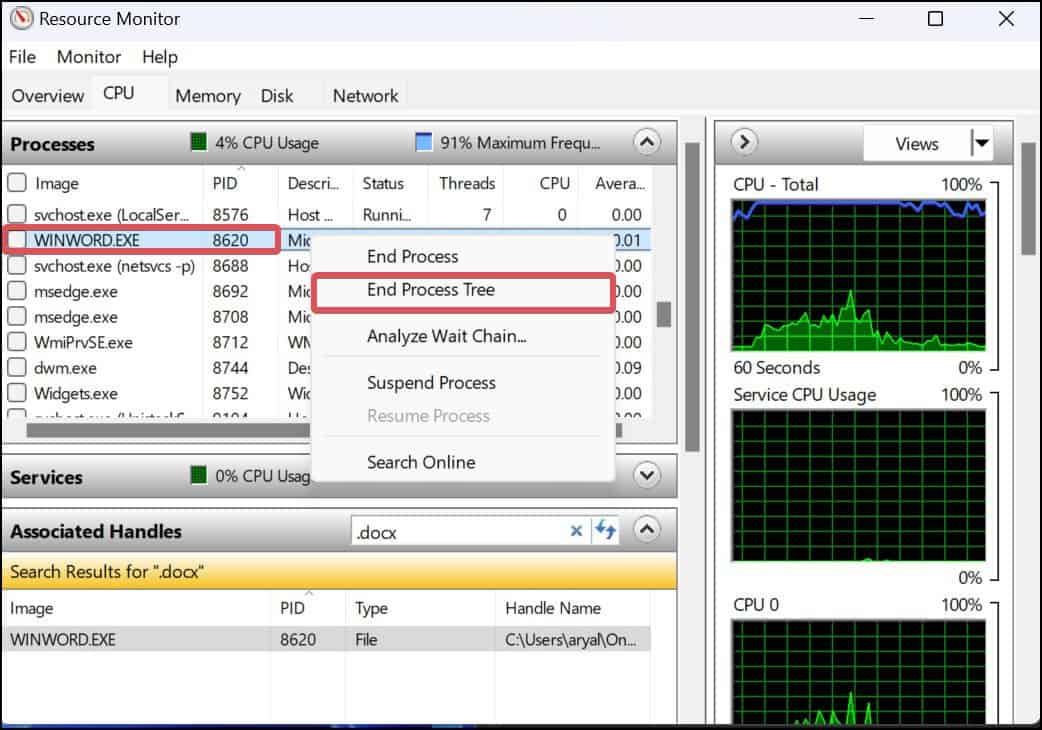The width and height of the screenshot is (1042, 730).
Task: Switch to the Memory tab
Action: [x=208, y=96]
